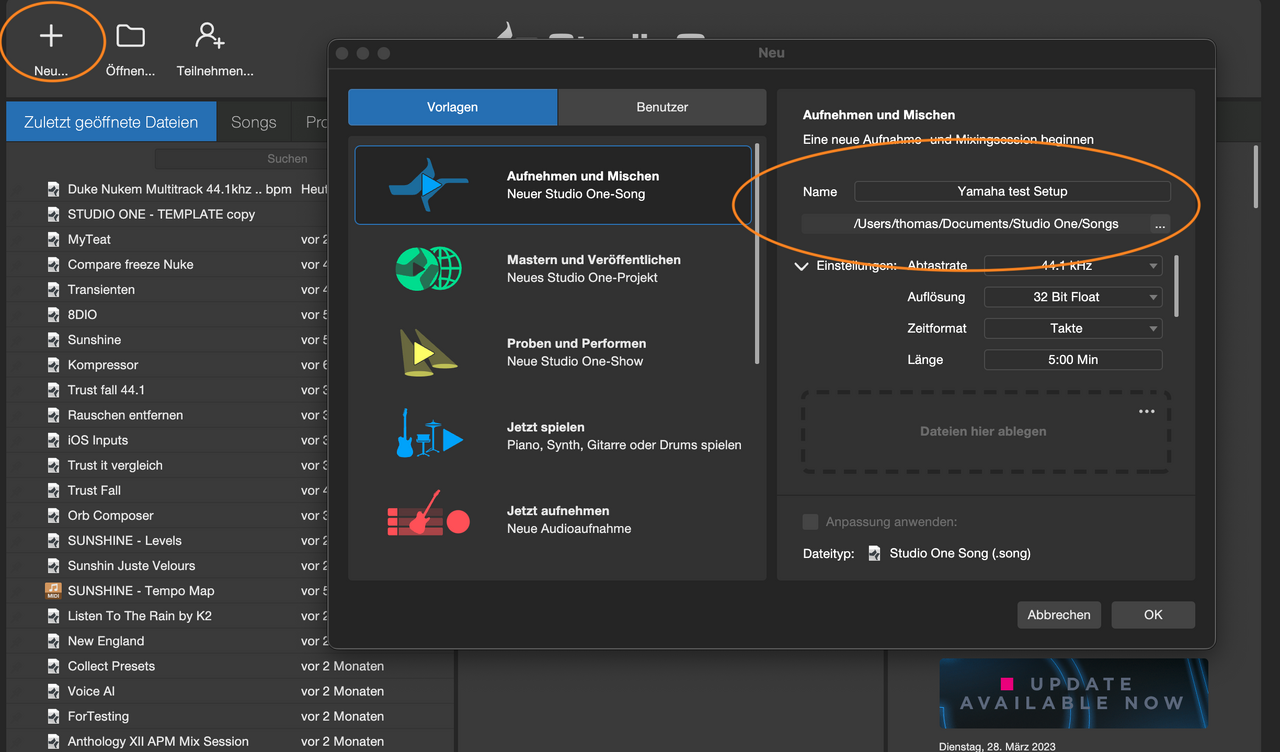Select the Proben und Performen template icon

[429, 352]
